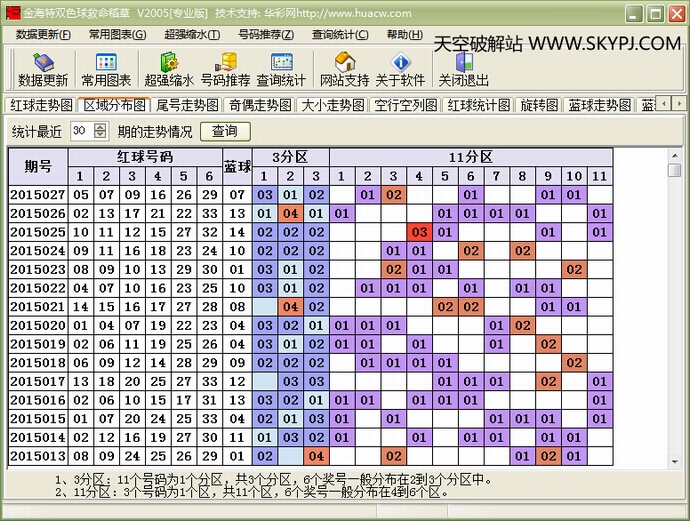Launch the 超强缩水 toolbar tool
Viewport: 690px width, 521px height.
point(168,69)
